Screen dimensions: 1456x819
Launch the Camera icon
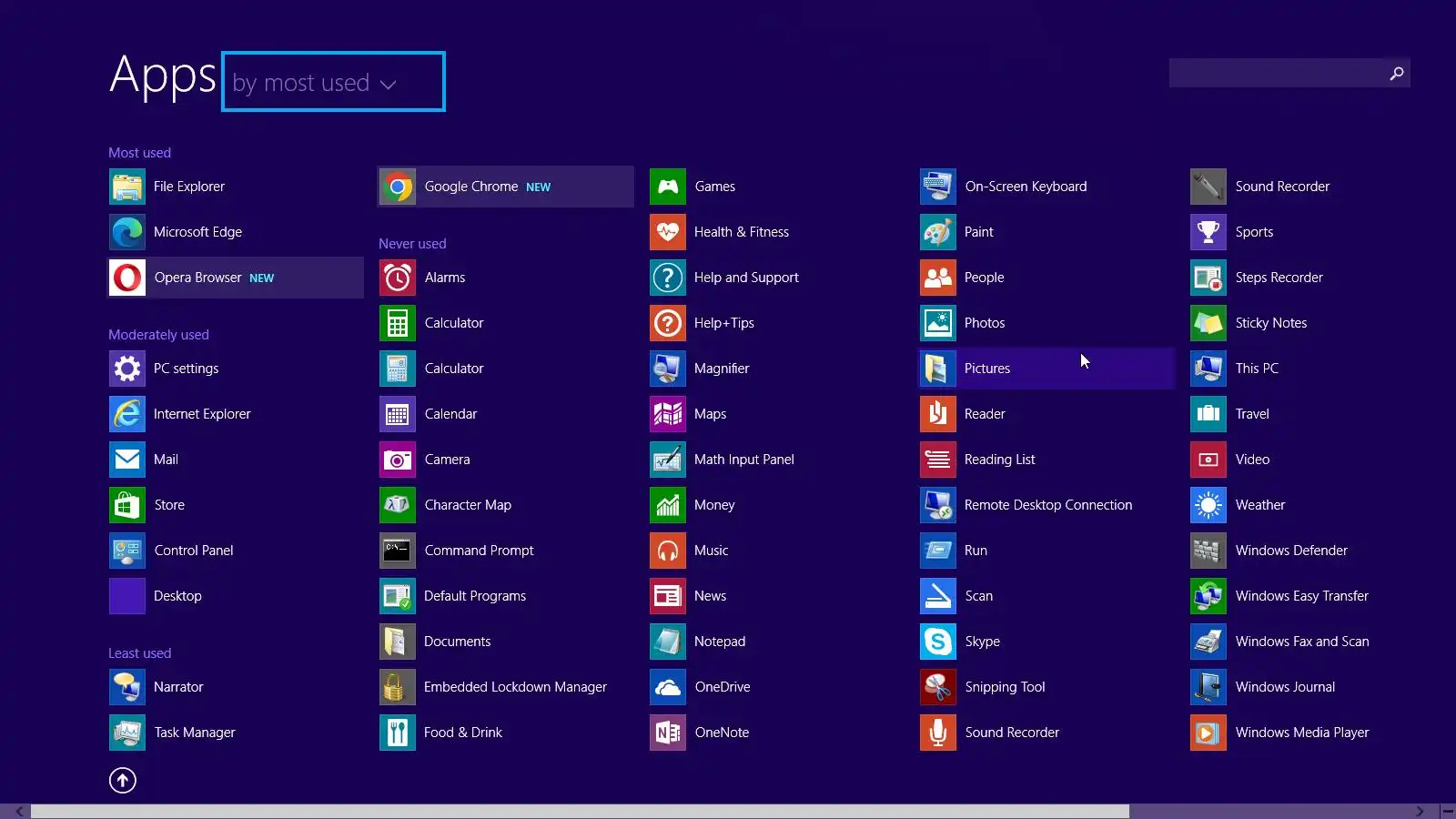pyautogui.click(x=398, y=460)
